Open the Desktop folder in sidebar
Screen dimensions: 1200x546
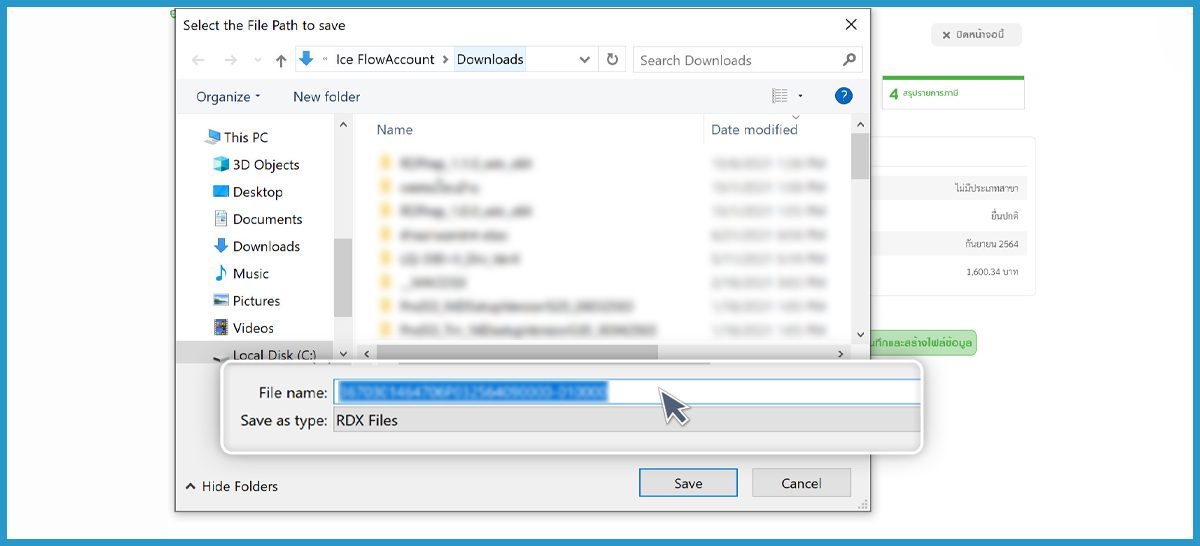coord(257,192)
